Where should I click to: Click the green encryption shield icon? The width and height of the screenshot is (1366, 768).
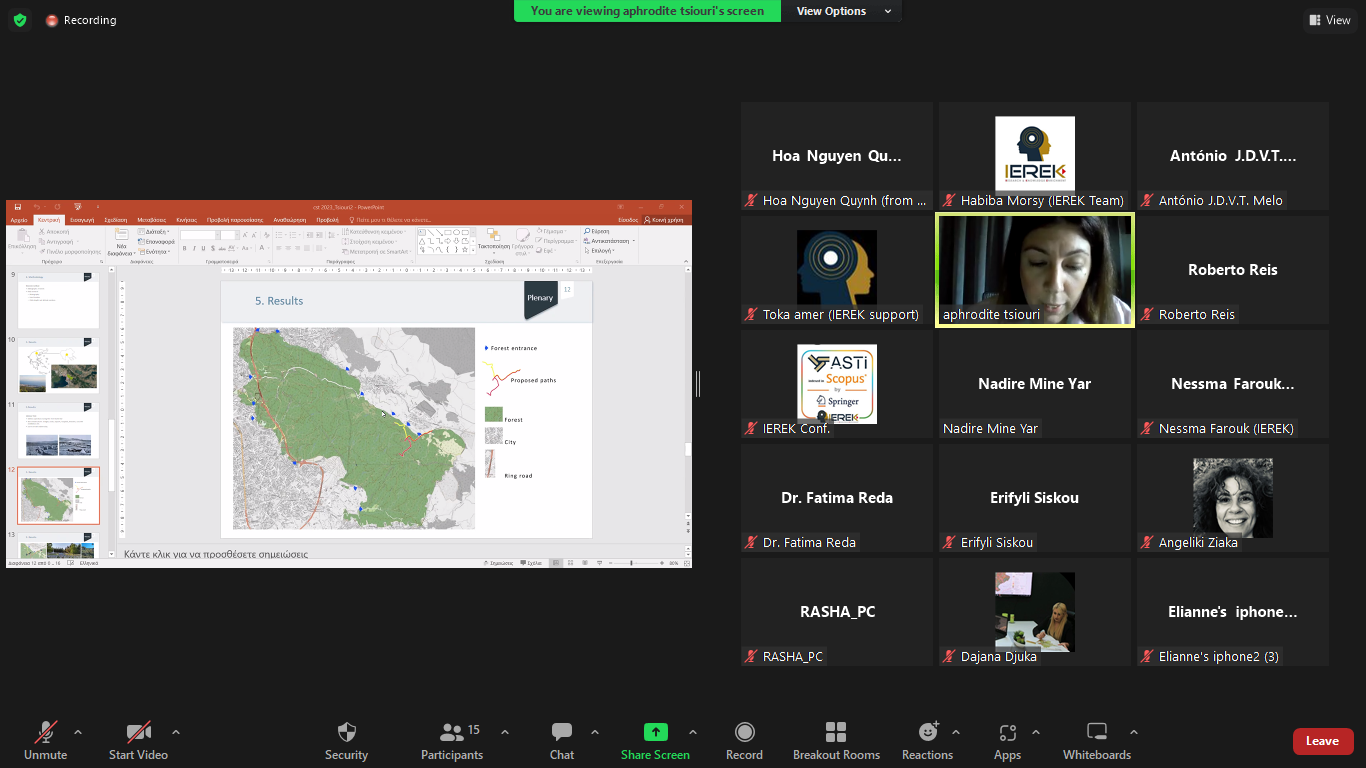pyautogui.click(x=20, y=20)
